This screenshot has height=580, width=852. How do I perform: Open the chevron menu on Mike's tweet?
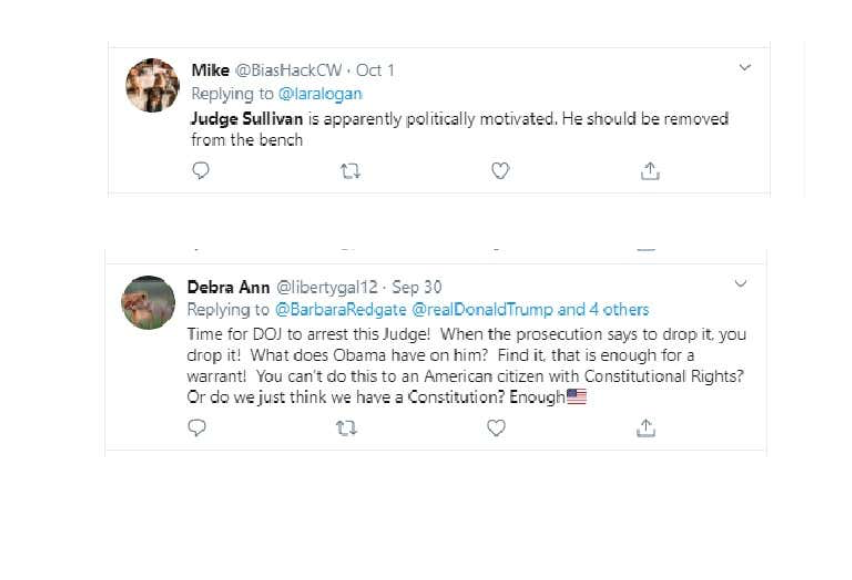[x=745, y=67]
